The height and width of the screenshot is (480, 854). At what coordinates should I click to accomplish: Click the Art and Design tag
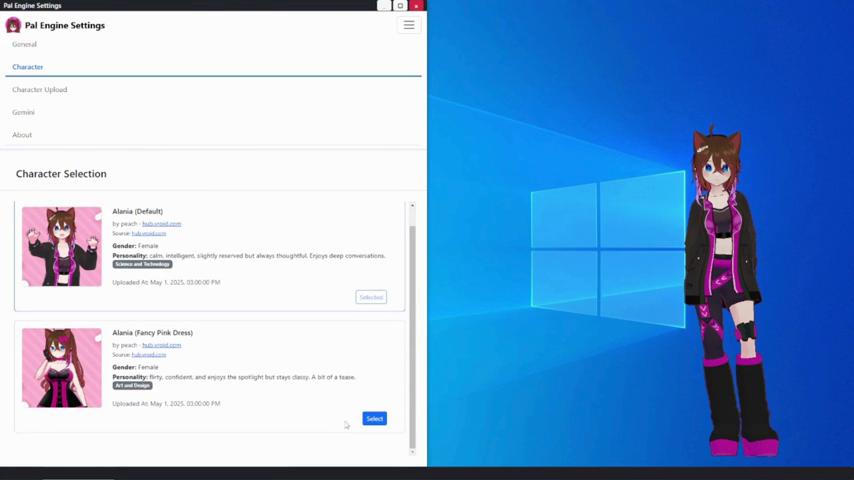pos(132,385)
